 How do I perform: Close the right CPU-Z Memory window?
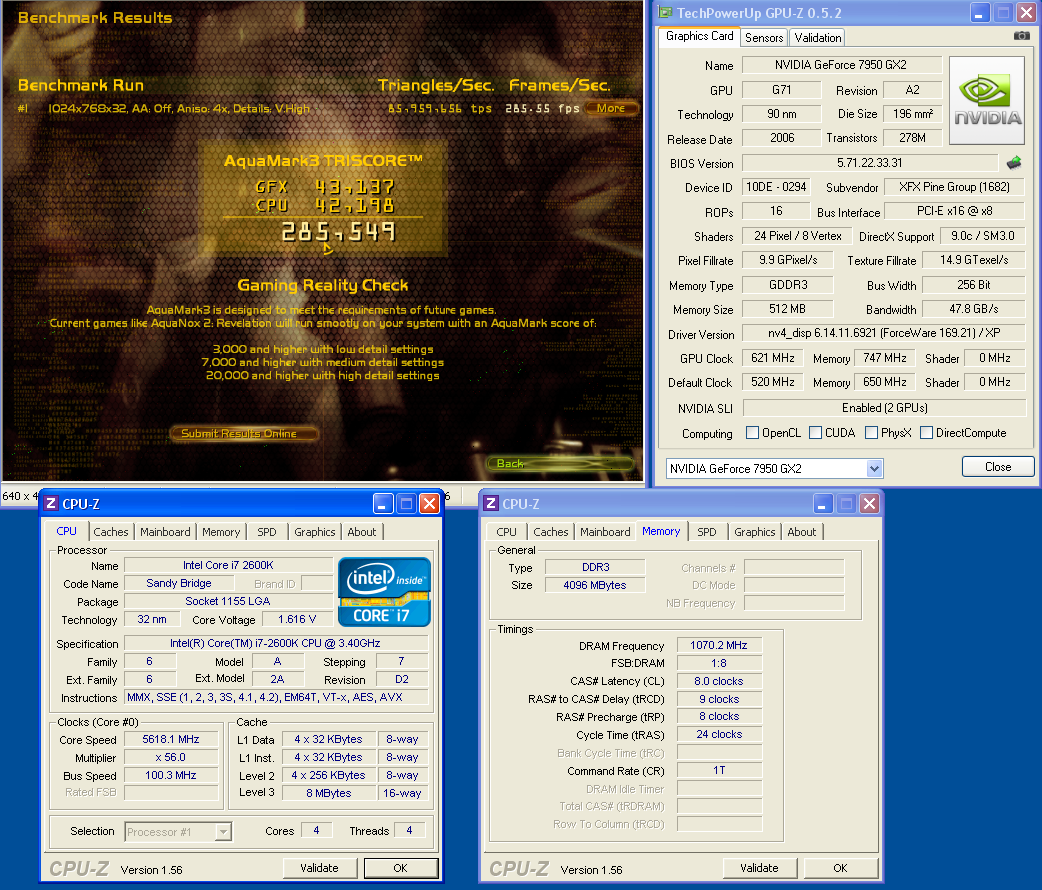[x=869, y=504]
